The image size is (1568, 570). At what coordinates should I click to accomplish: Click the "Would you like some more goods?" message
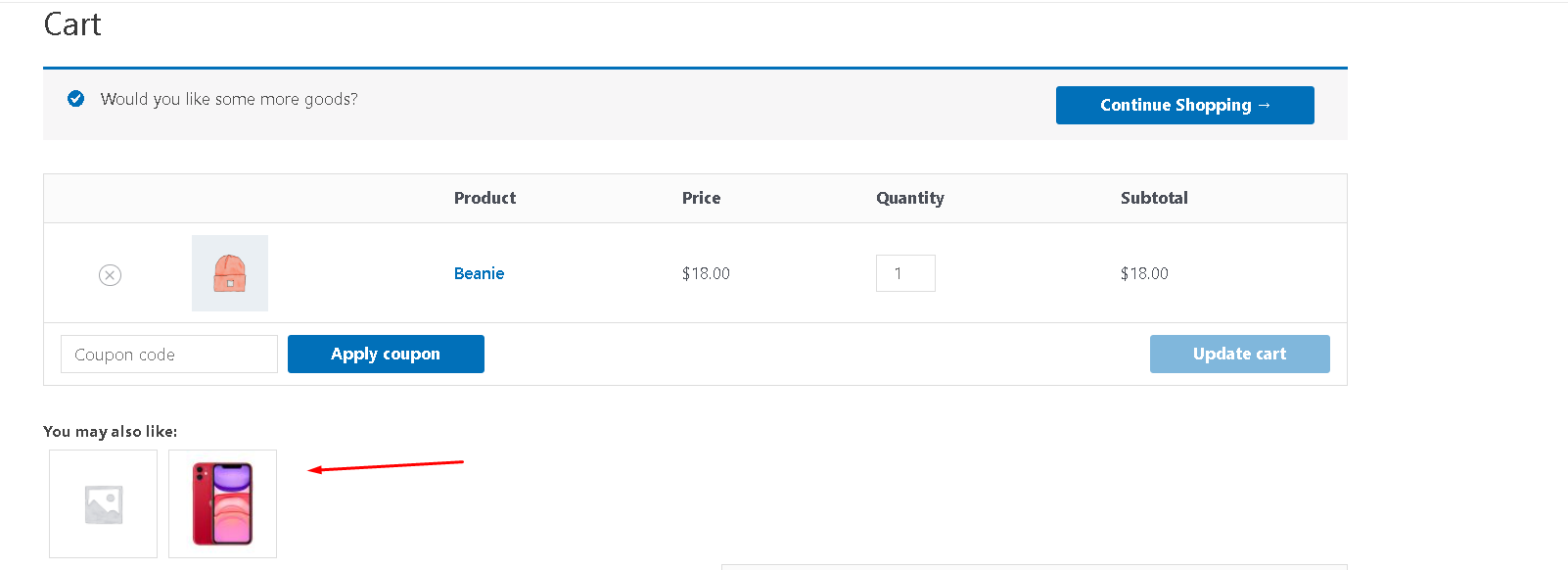pos(229,99)
